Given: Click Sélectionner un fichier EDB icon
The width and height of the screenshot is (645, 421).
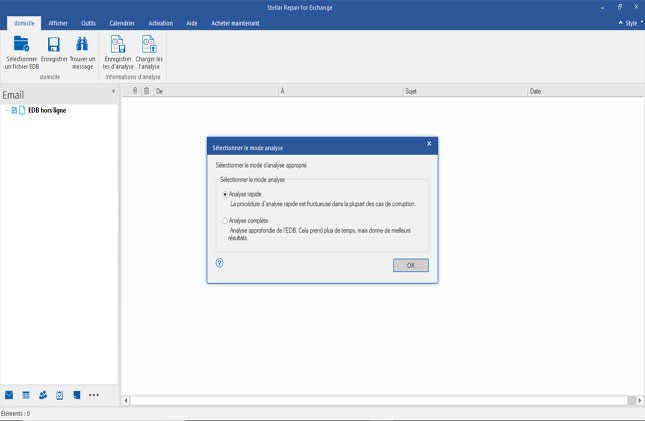Looking at the screenshot, I should click(21, 44).
